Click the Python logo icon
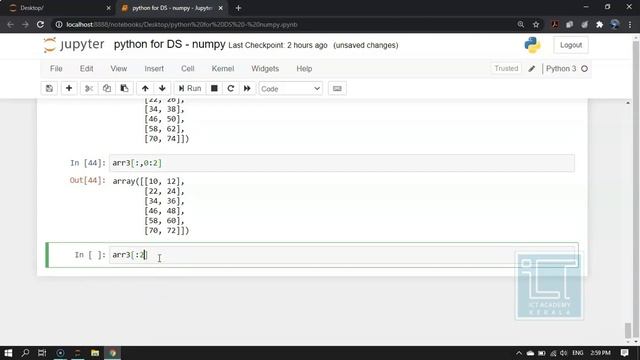 (532, 45)
